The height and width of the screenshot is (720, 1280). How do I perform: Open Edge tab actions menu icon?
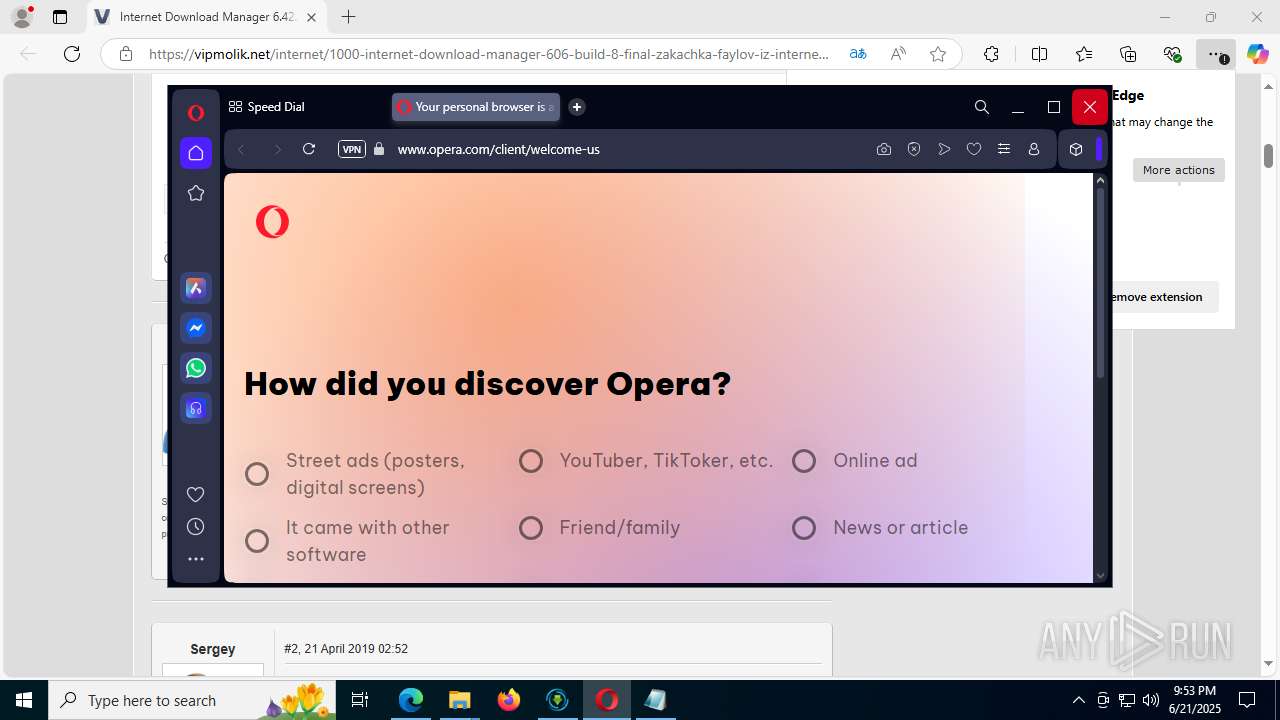point(60,17)
